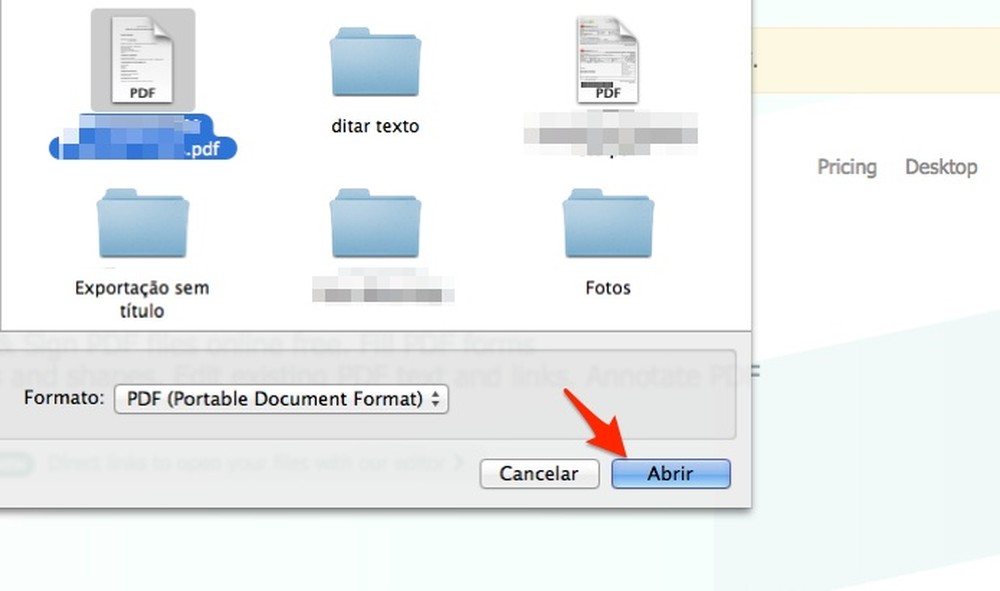Click Abrir to open the selected PDF
This screenshot has height=591, width=1000.
(670, 473)
